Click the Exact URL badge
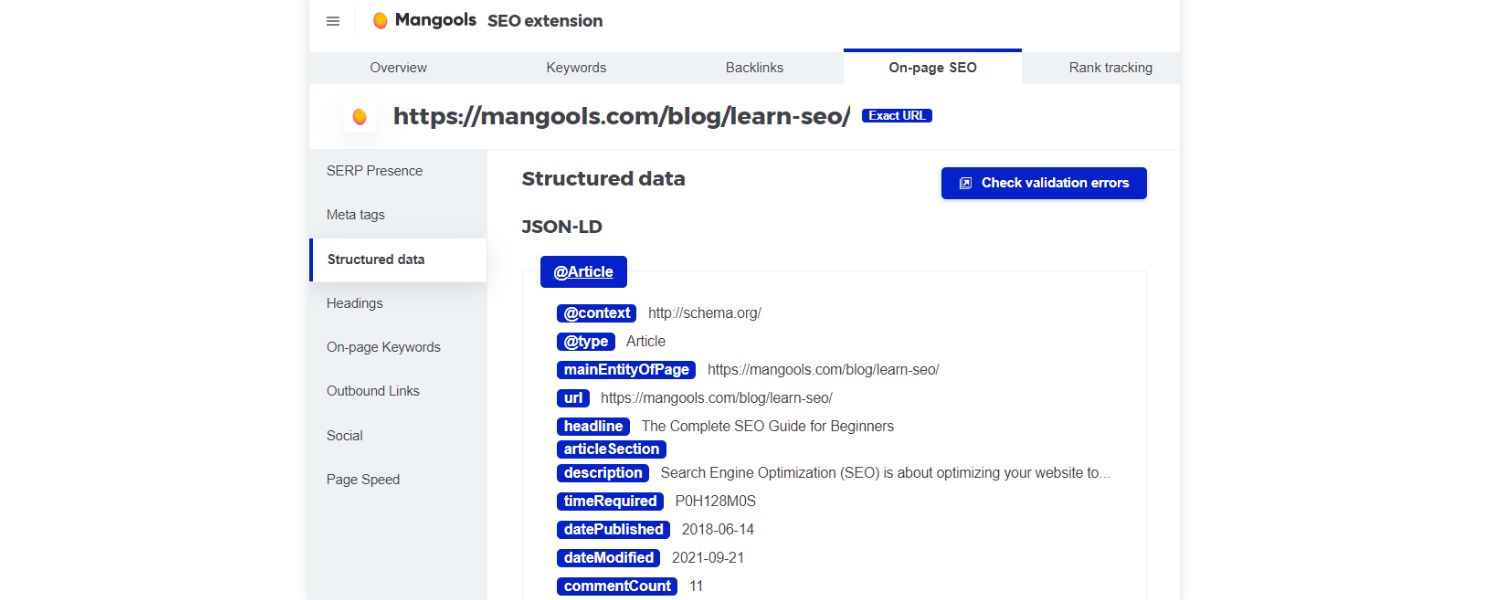Image resolution: width=1500 pixels, height=600 pixels. tap(895, 115)
